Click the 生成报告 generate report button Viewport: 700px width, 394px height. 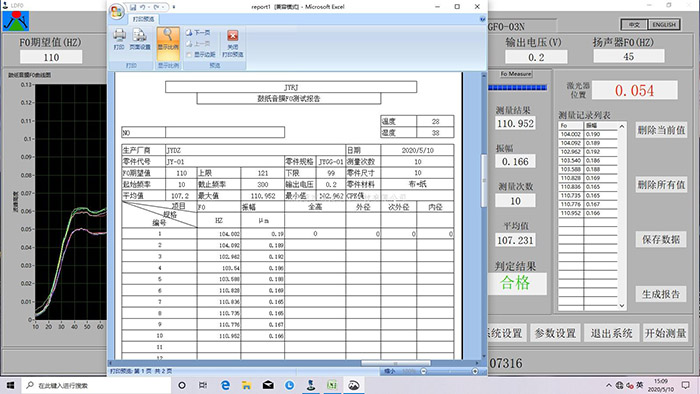tap(661, 294)
